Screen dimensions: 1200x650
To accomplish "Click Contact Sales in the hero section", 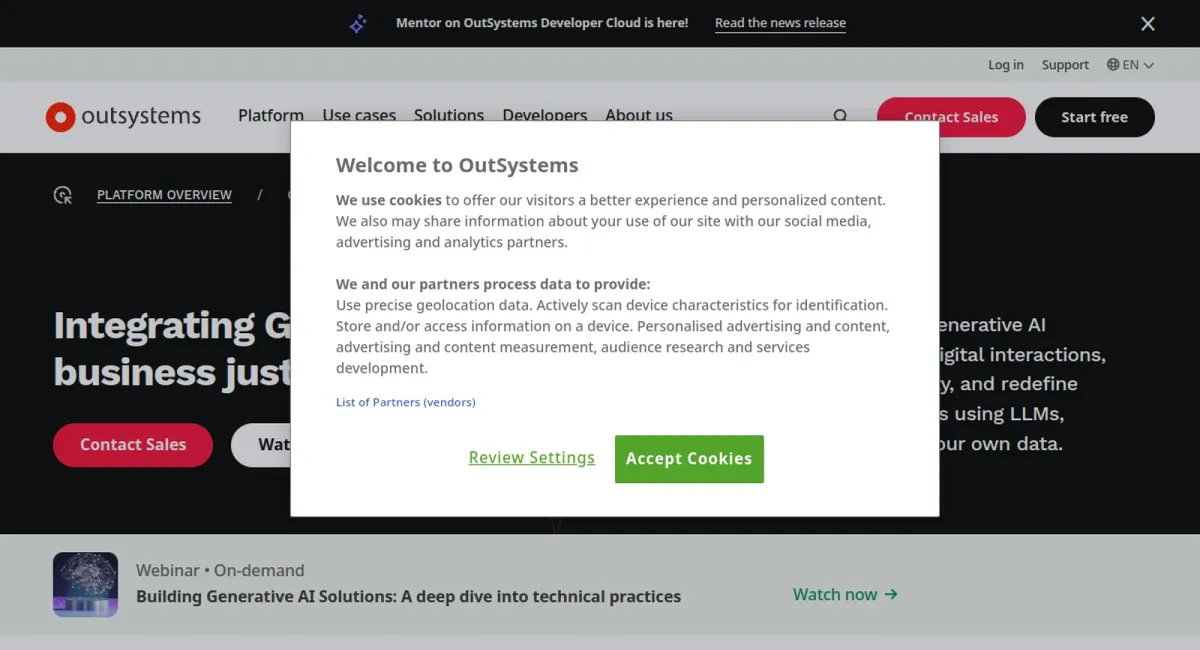I will pos(133,445).
